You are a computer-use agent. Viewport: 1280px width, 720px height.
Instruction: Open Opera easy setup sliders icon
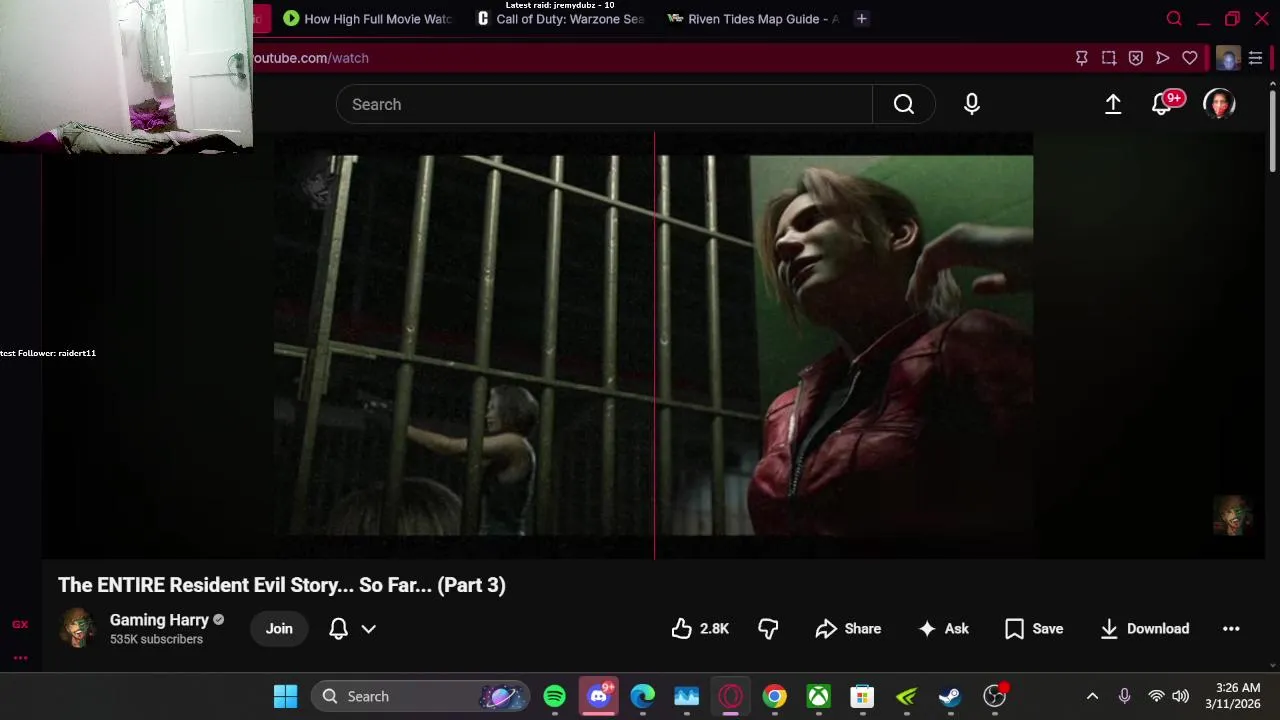[1256, 58]
